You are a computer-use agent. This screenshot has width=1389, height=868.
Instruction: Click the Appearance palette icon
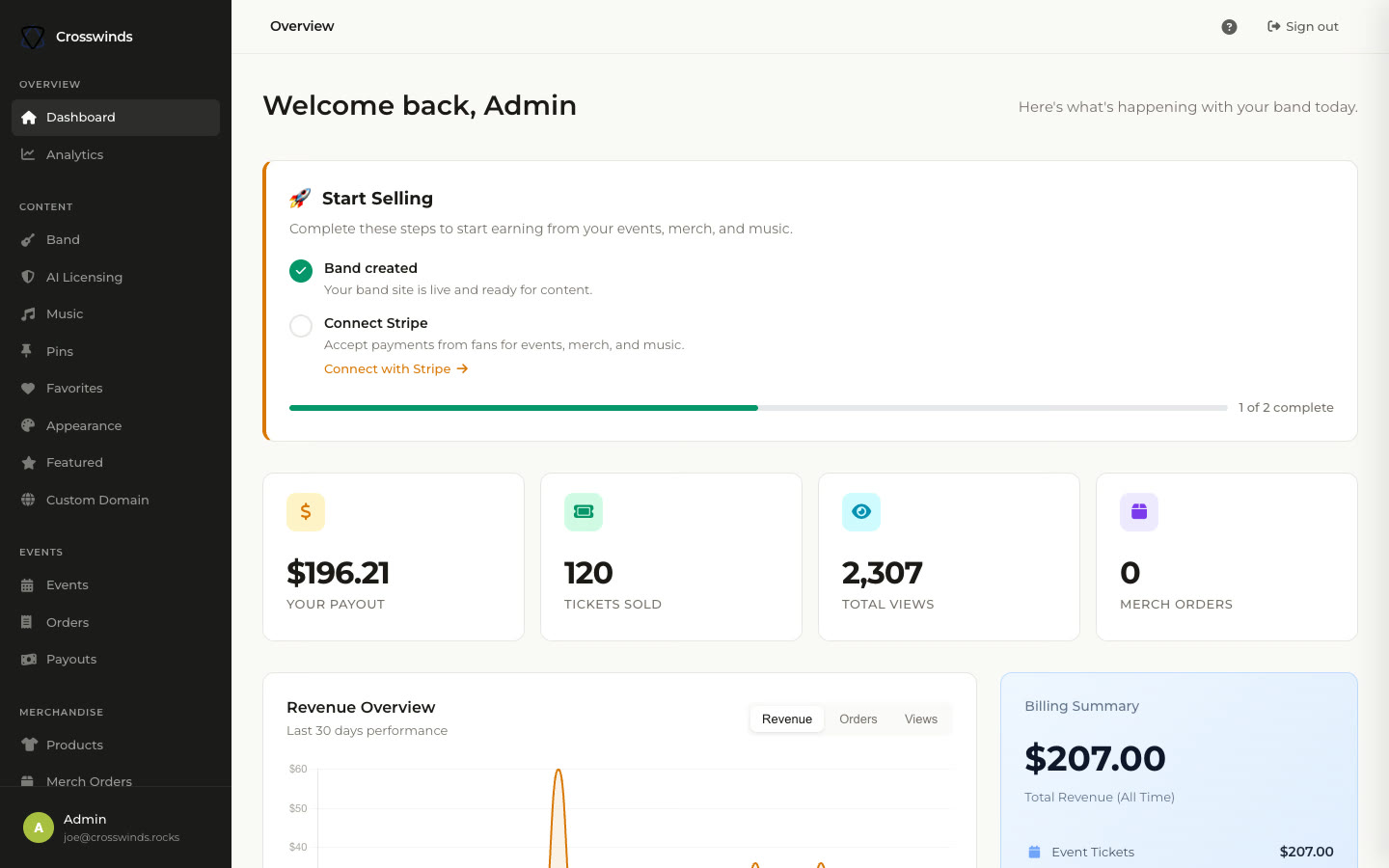point(28,425)
